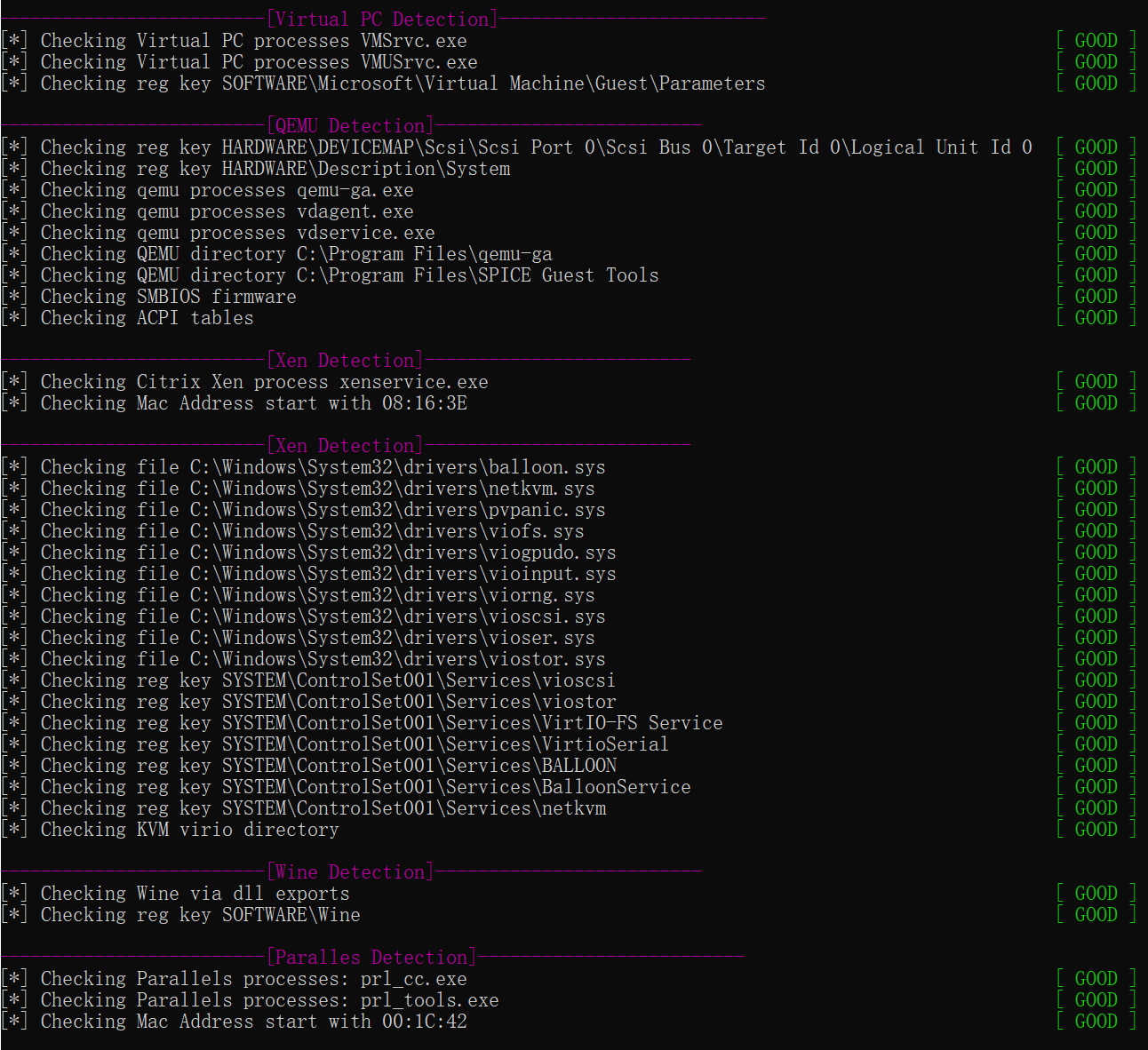
Task: Select the viogpudo.sys file check line
Action: click(x=308, y=553)
